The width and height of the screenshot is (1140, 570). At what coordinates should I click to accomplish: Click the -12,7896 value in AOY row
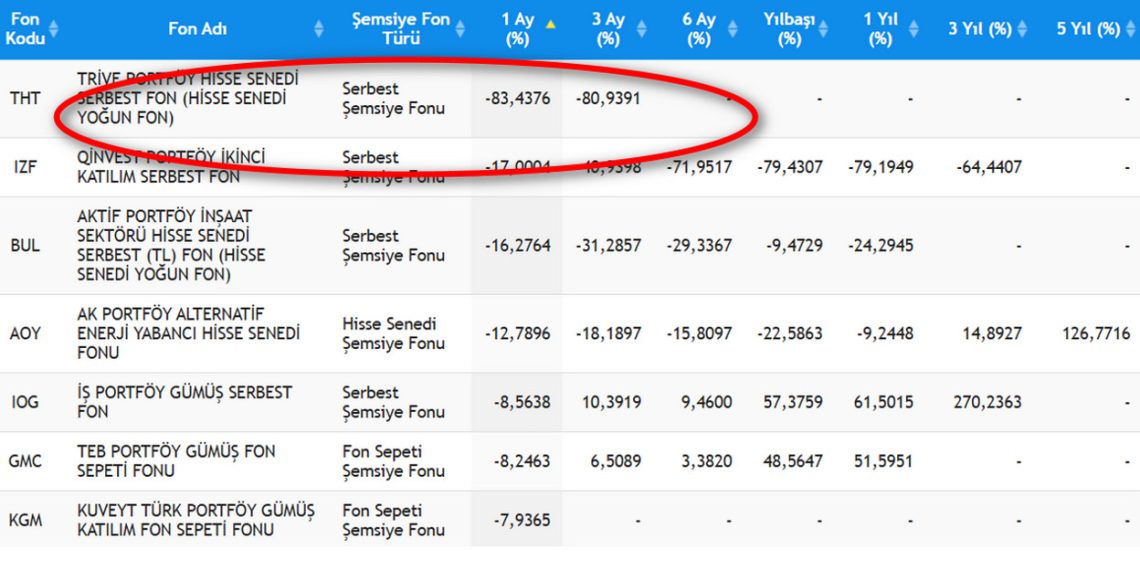518,334
